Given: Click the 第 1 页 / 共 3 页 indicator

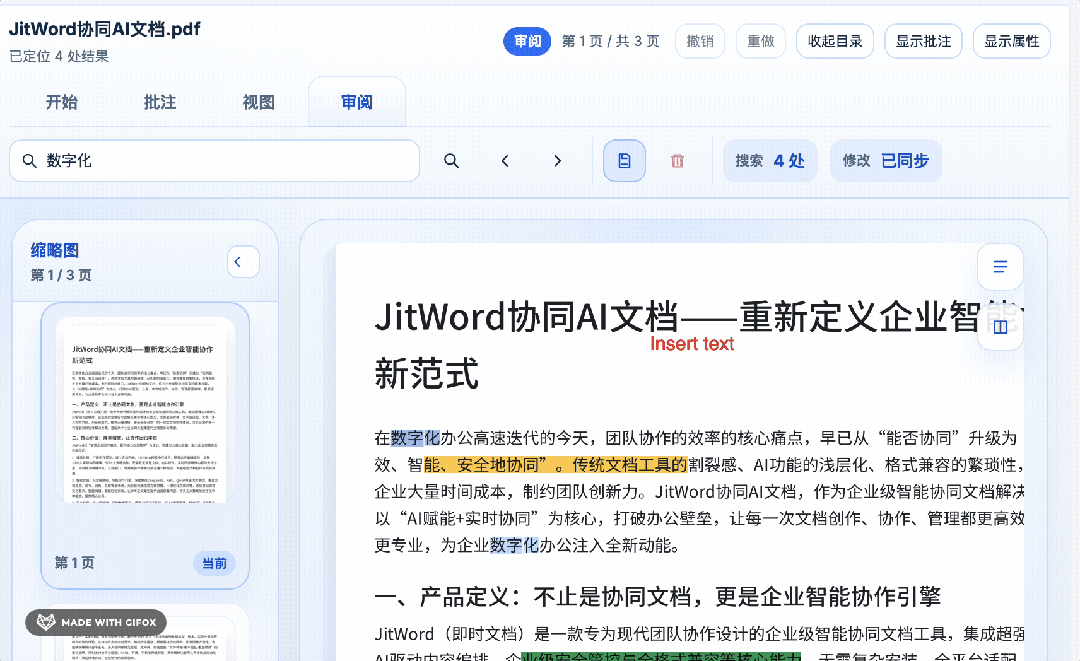Looking at the screenshot, I should point(610,41).
